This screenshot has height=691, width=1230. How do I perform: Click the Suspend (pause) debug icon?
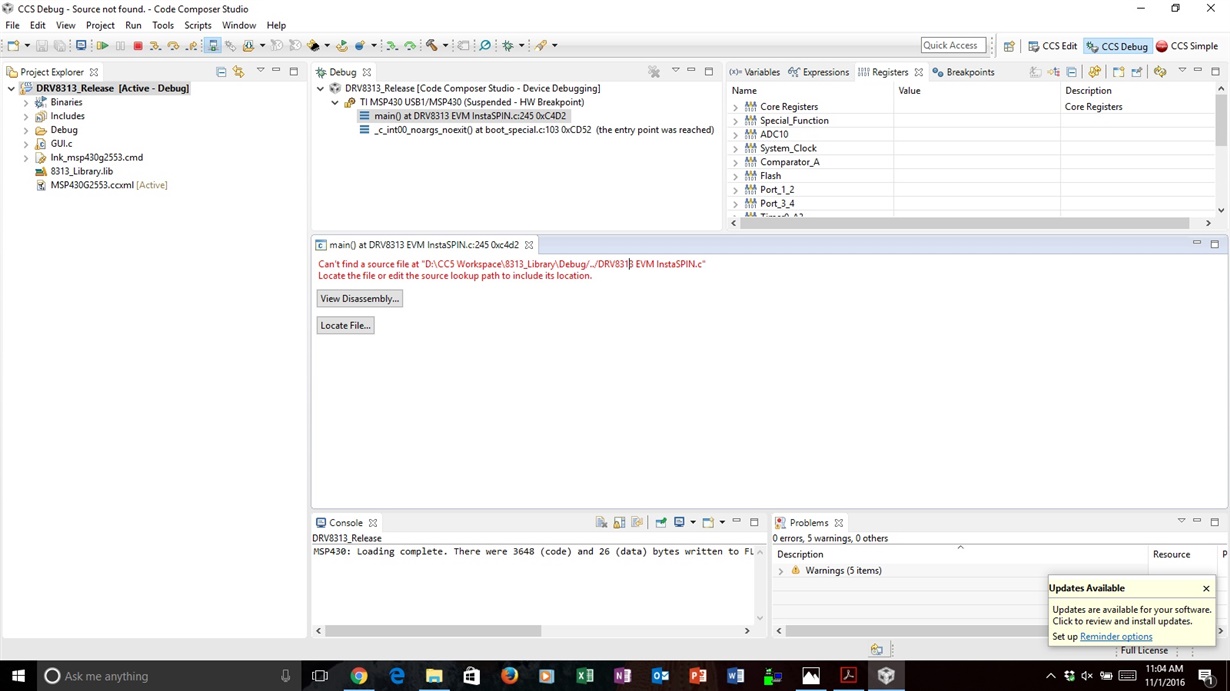[x=120, y=46]
